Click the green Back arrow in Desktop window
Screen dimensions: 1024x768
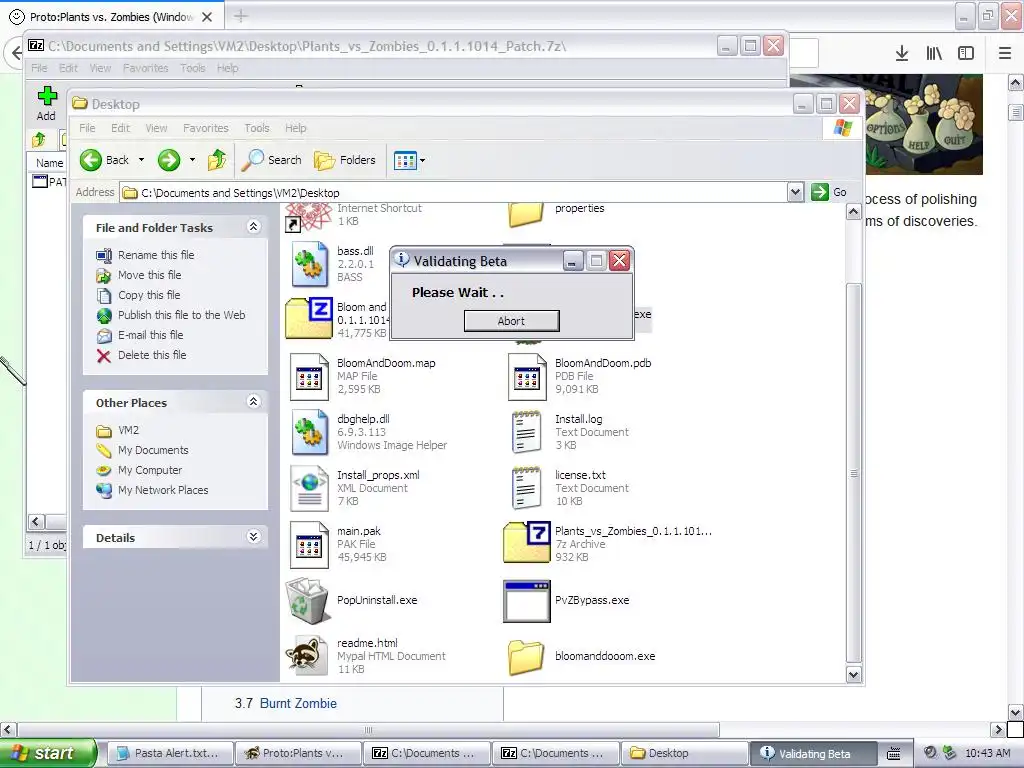tap(91, 160)
